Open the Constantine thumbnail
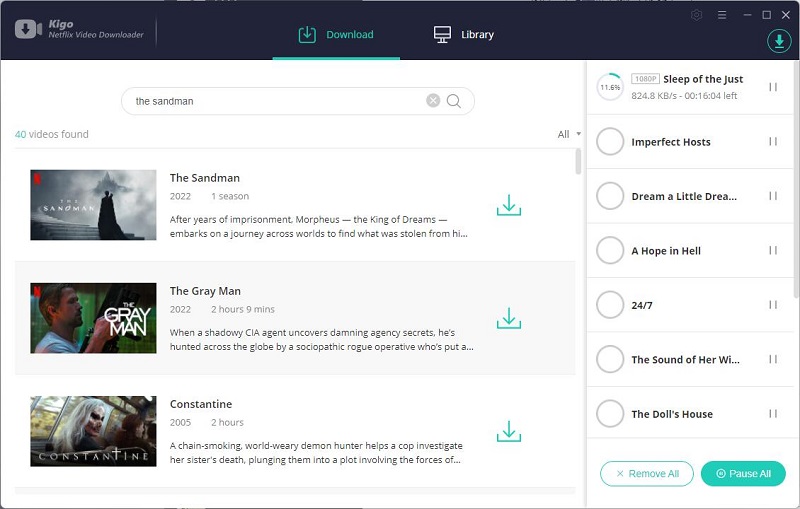Screen dimensions: 800x509 (x=93, y=431)
